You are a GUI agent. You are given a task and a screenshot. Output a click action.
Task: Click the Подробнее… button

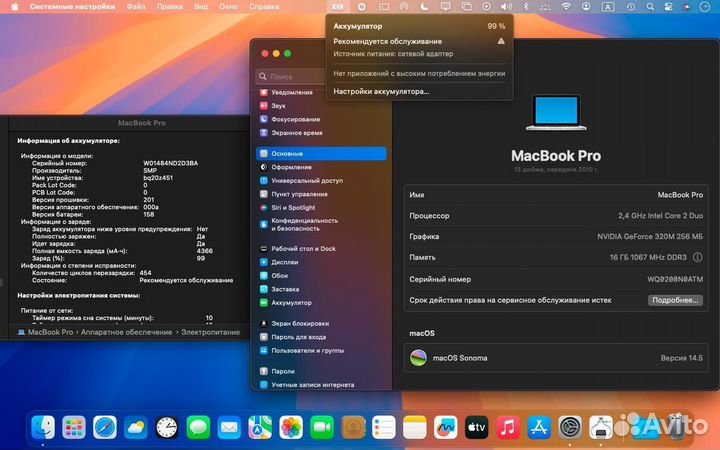coord(675,300)
